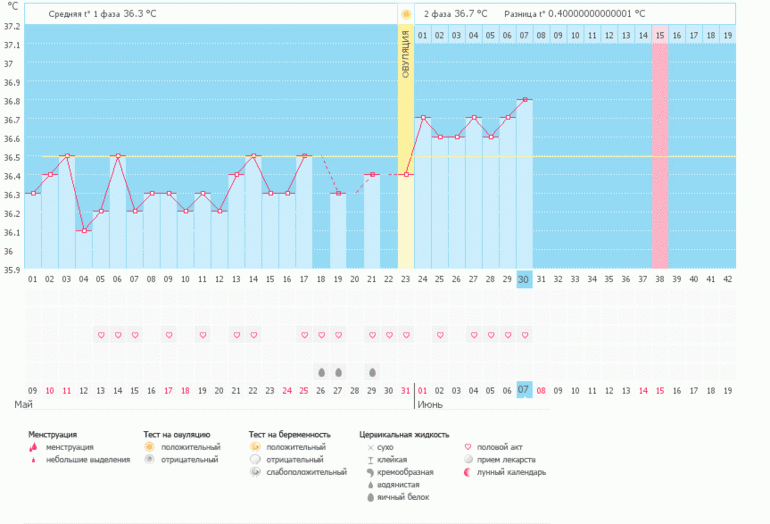Click the intercourse heart icon on cycle day 17
Image resolution: width=770 pixels, height=524 pixels.
[304, 335]
